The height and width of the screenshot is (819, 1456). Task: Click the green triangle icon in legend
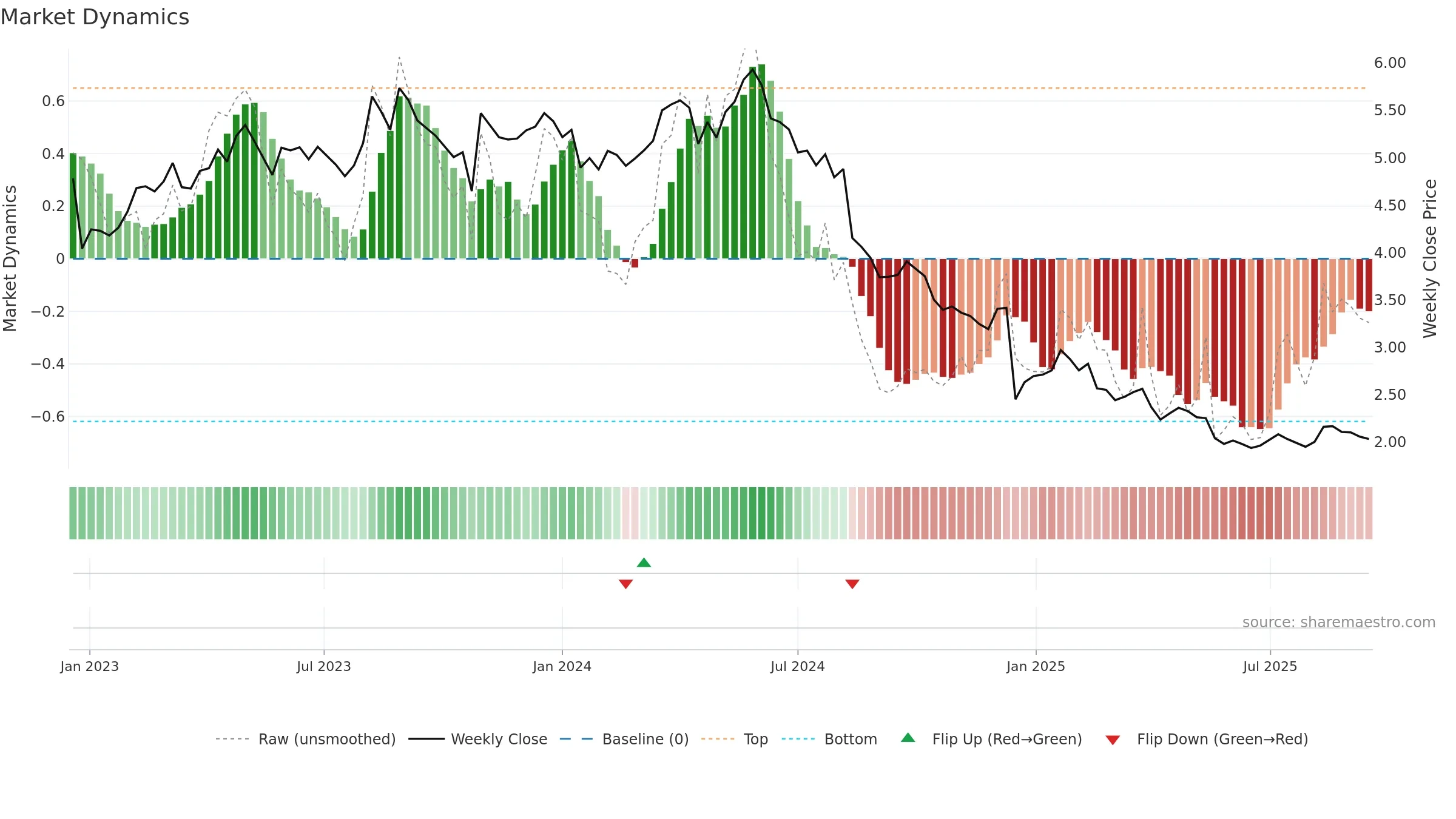tap(908, 738)
